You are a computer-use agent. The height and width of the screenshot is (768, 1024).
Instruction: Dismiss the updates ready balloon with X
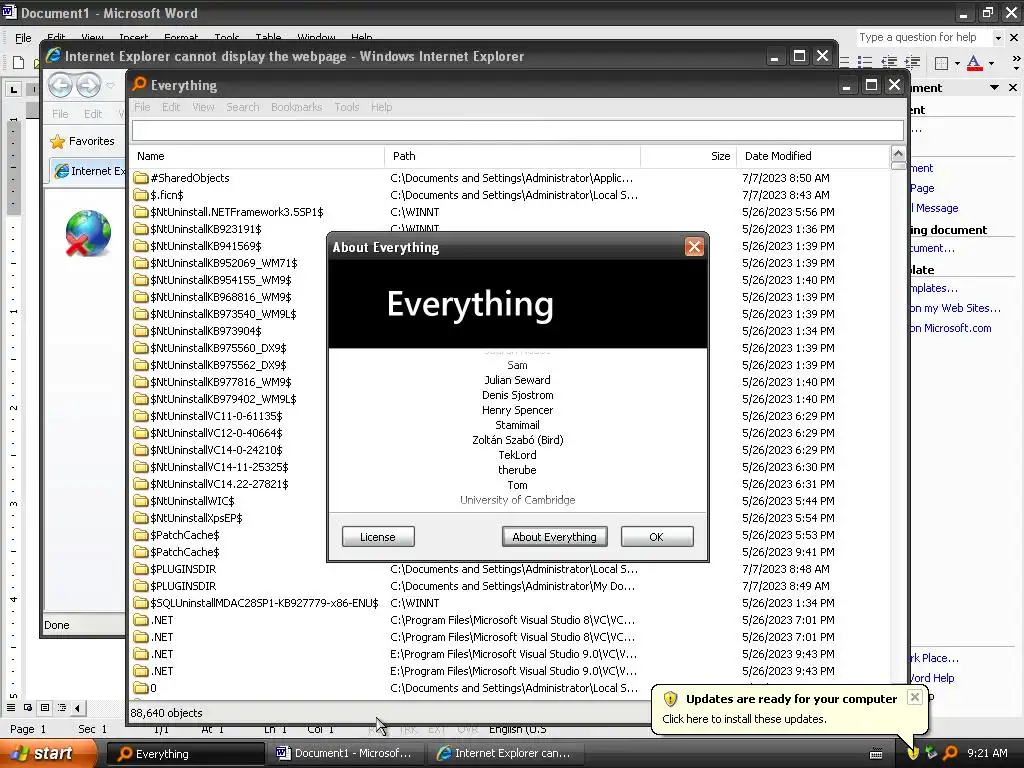click(915, 697)
